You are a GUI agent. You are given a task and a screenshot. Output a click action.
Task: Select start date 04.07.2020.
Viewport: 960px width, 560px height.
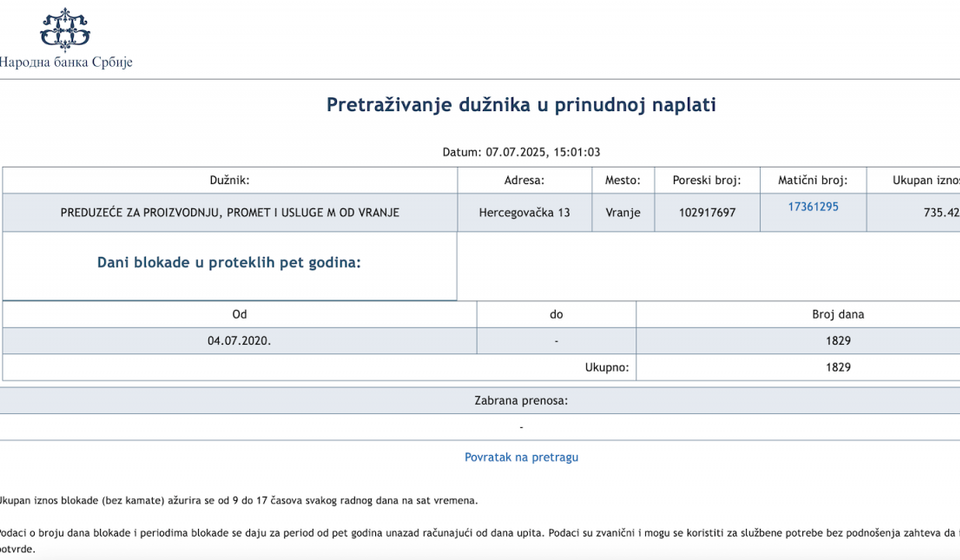tap(239, 341)
